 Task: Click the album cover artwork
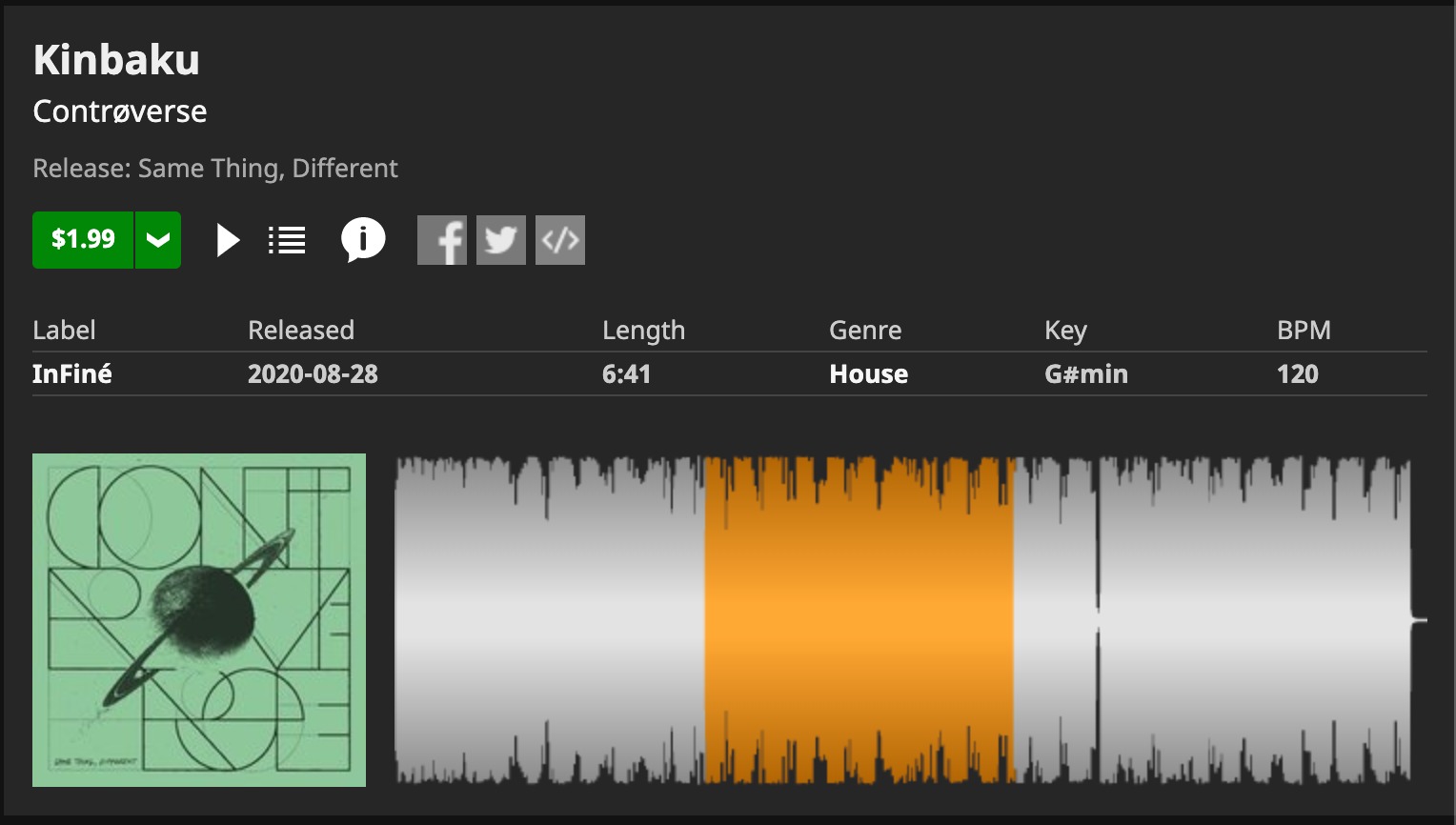tap(199, 620)
